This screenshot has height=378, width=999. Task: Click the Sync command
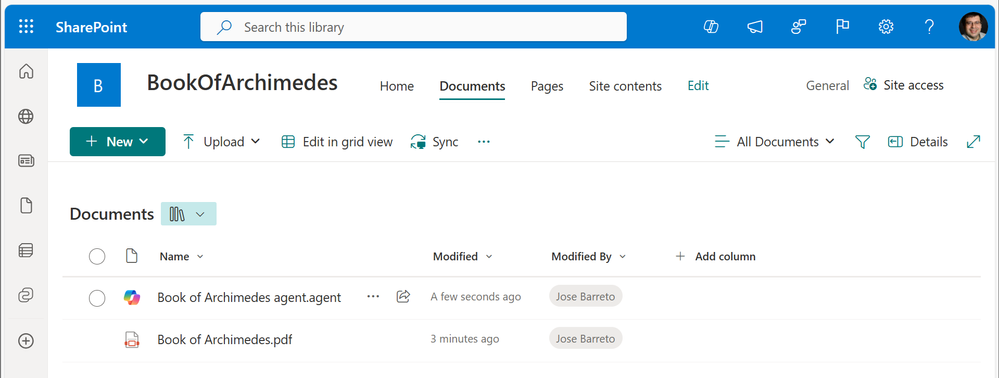[435, 142]
